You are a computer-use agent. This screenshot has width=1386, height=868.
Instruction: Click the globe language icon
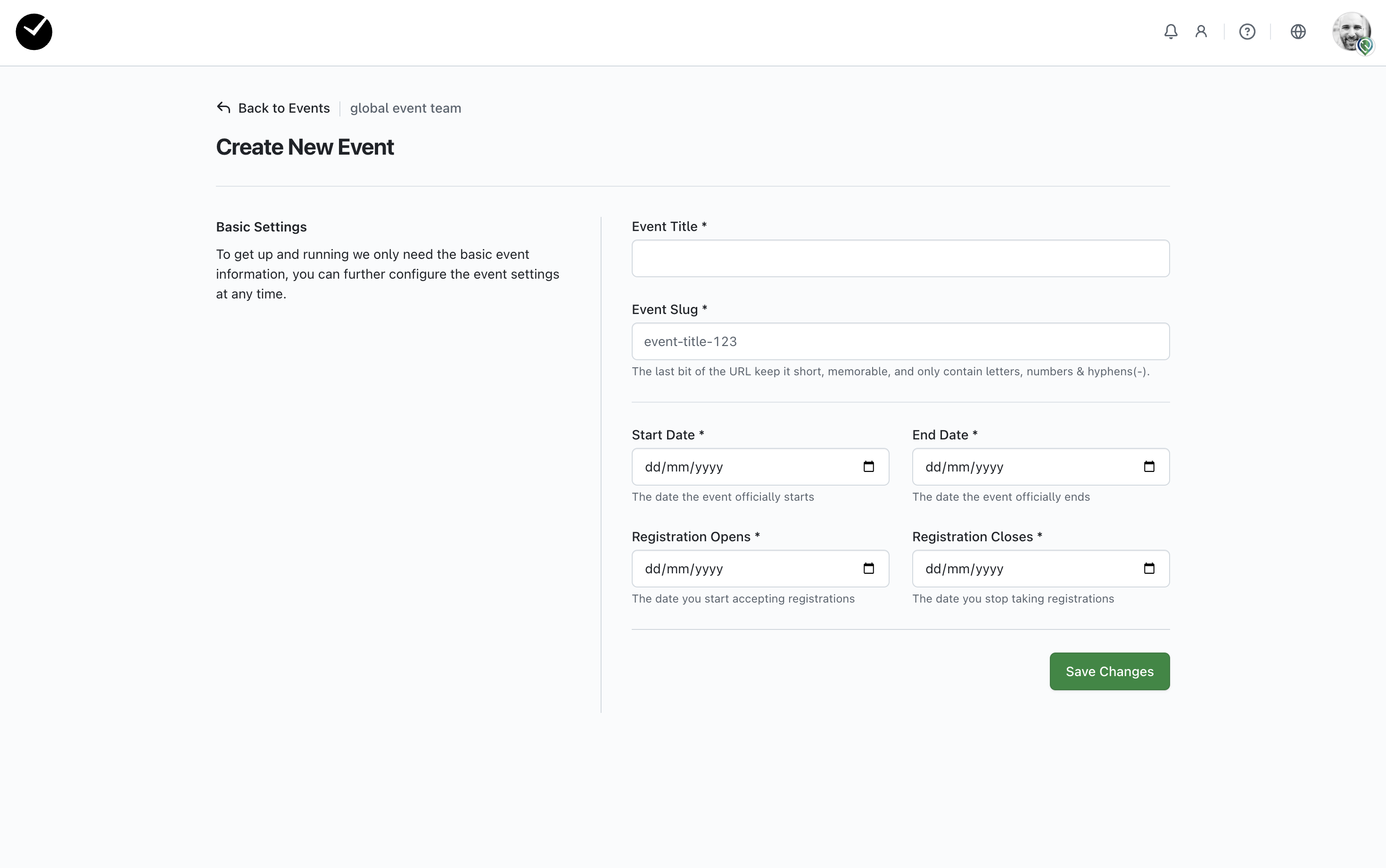click(1298, 32)
